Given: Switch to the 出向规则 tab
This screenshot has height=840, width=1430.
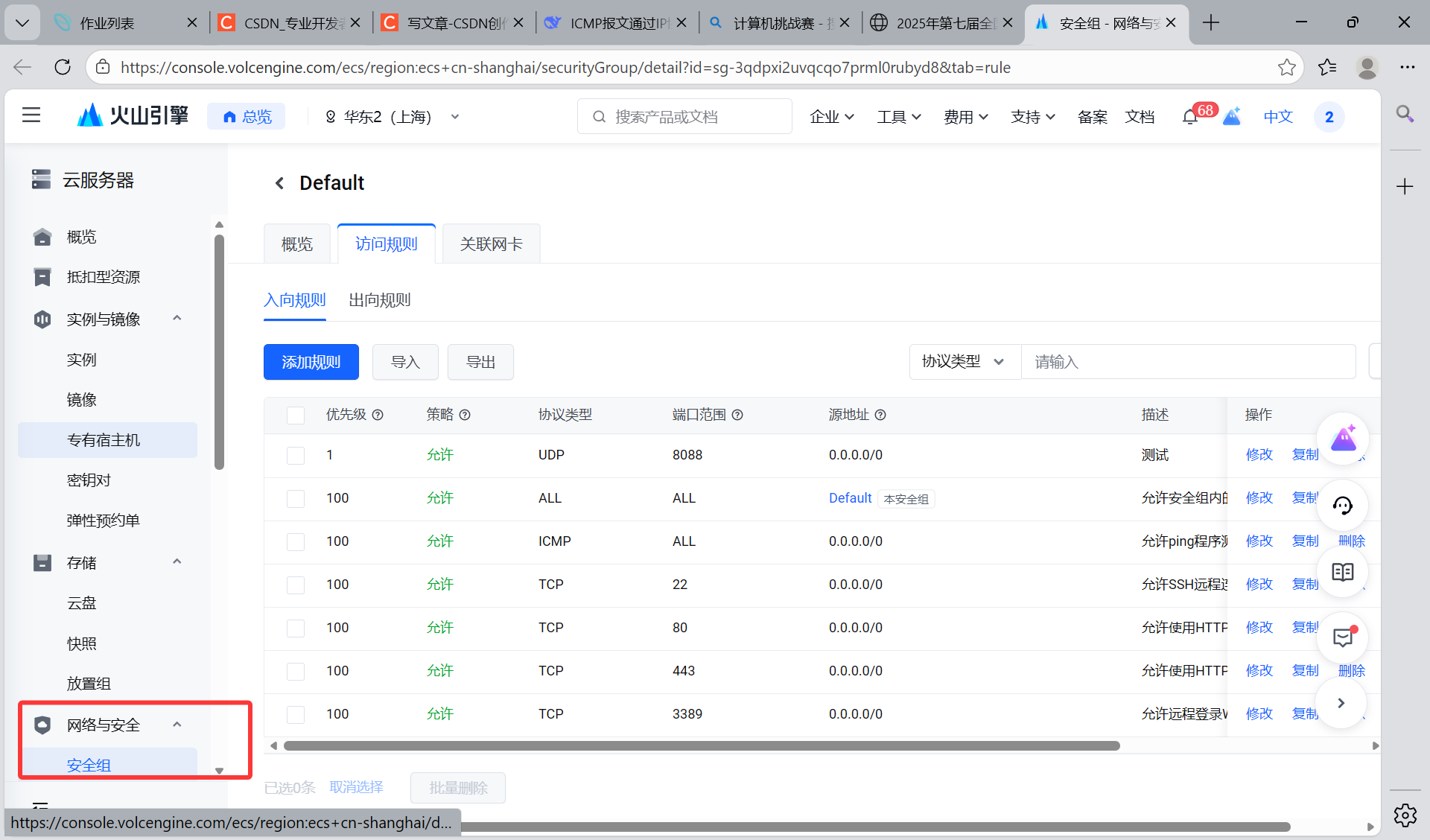Looking at the screenshot, I should 379,300.
